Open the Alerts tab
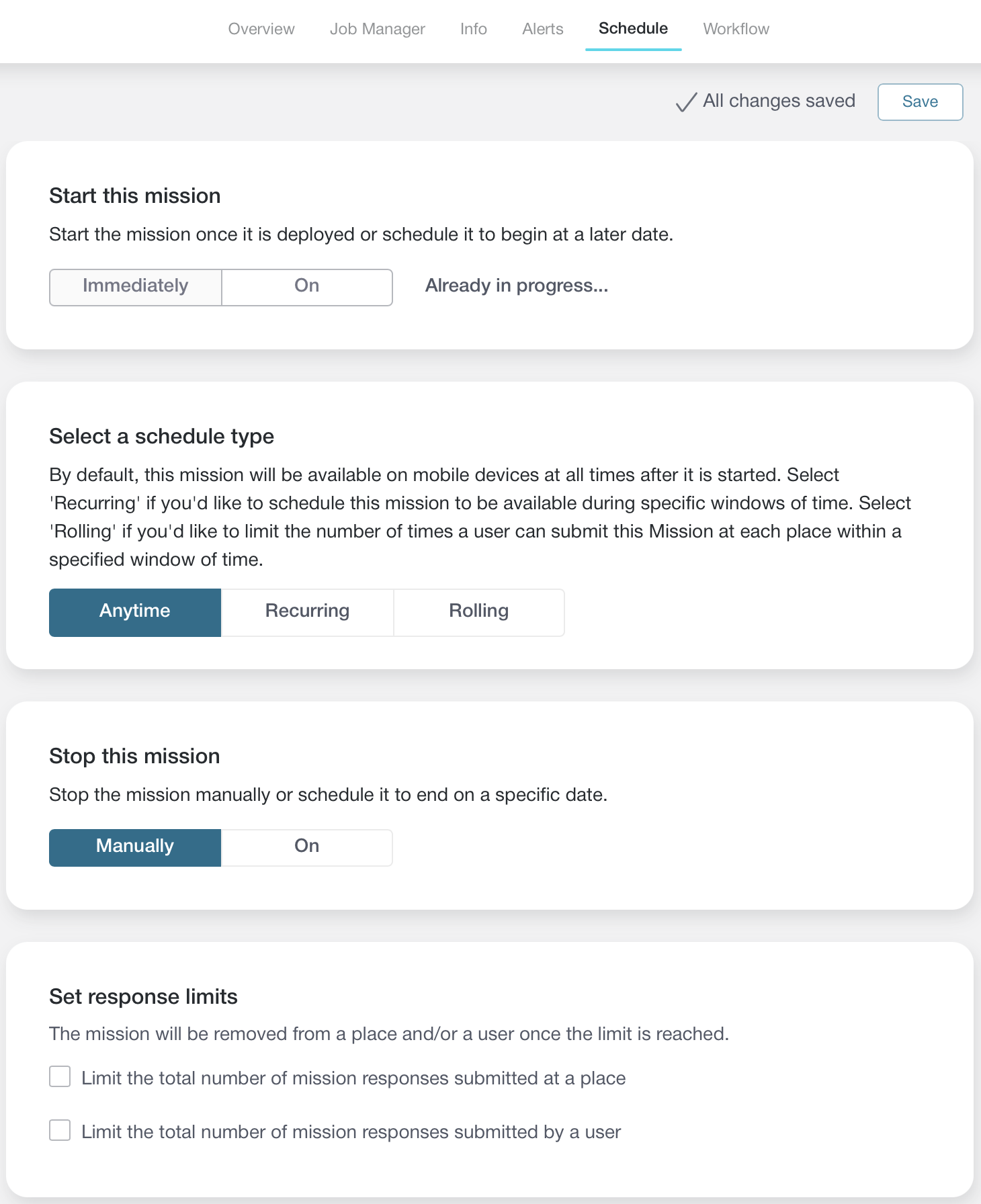Screen dimensions: 981x1204 [543, 29]
